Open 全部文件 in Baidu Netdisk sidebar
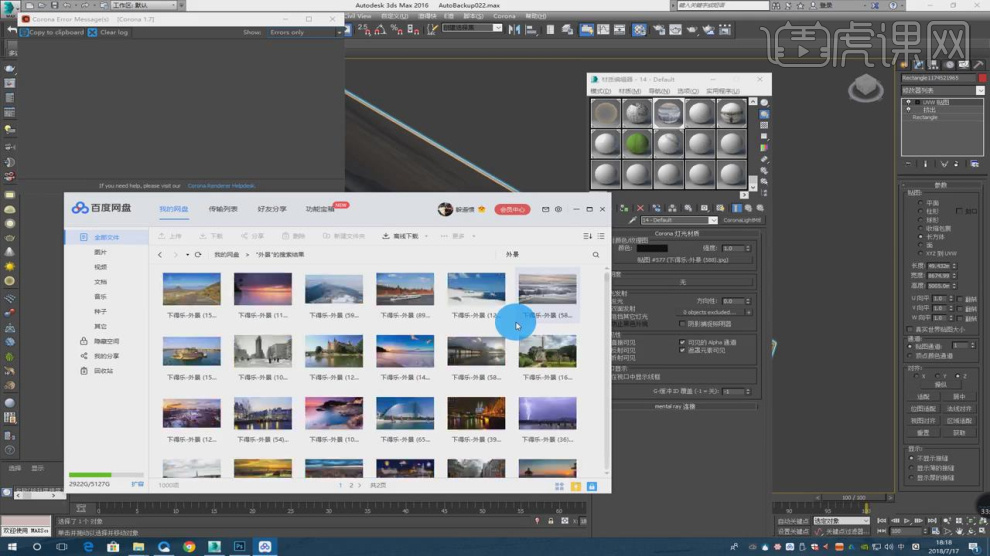Viewport: 990px width, 556px height. point(106,237)
